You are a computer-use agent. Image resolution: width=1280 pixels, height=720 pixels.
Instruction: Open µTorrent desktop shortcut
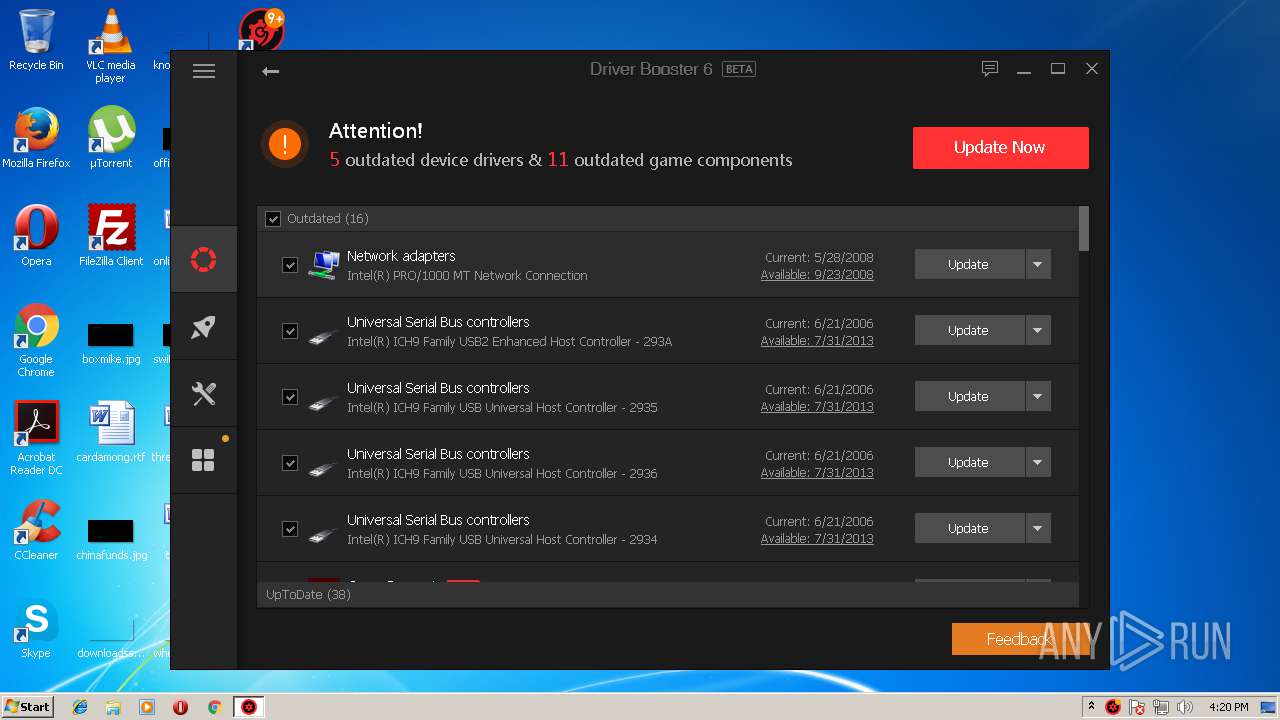click(x=110, y=138)
